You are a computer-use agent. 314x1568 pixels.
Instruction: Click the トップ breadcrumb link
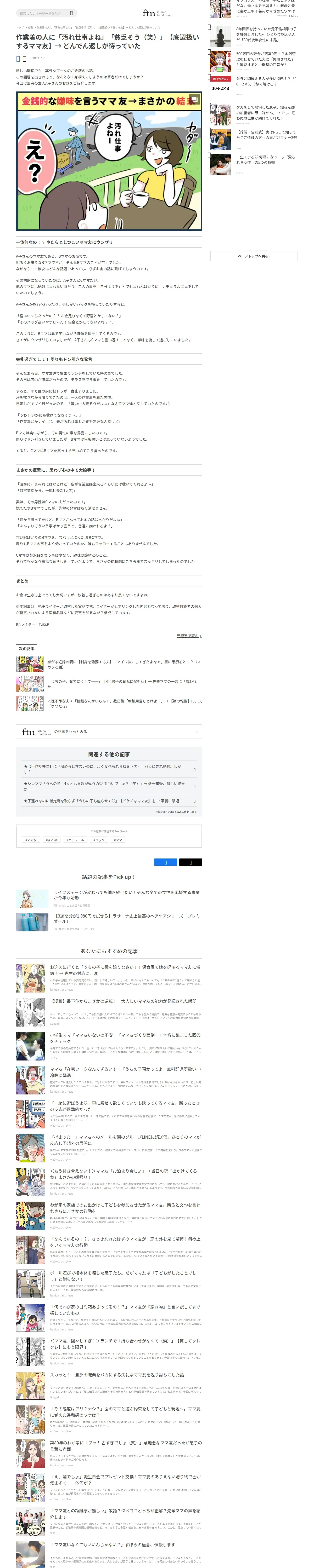[x=20, y=27]
